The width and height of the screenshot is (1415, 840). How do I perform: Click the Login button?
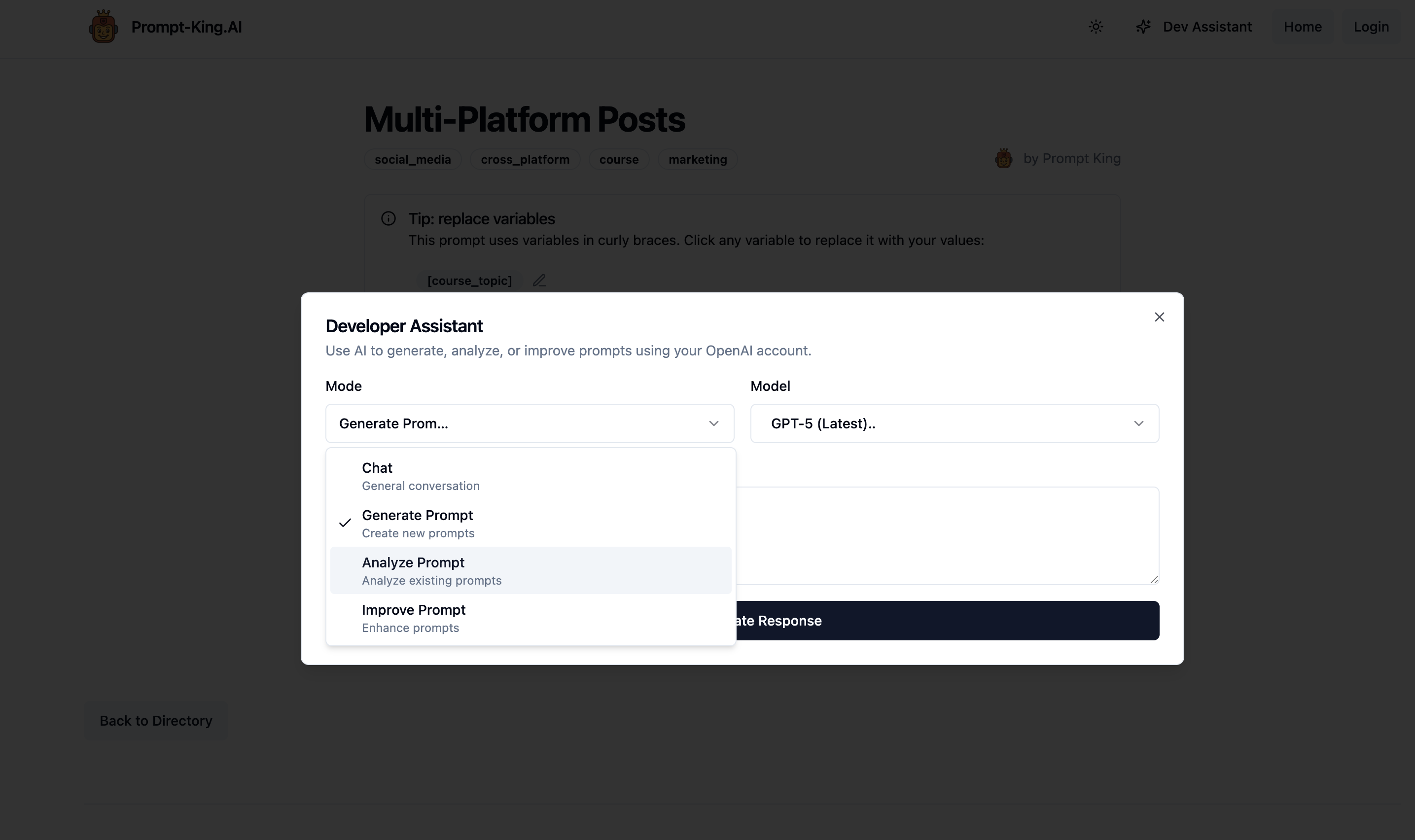coord(1371,27)
